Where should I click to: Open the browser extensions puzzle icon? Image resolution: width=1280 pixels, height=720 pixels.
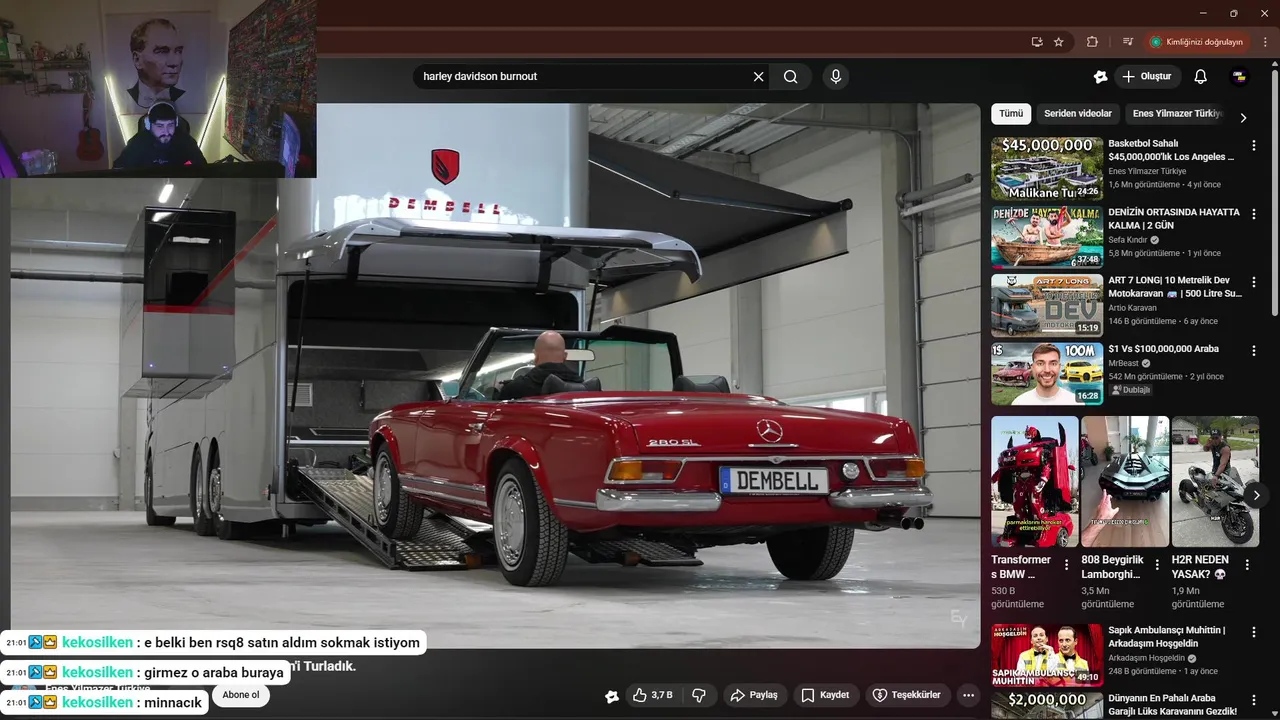click(1092, 42)
